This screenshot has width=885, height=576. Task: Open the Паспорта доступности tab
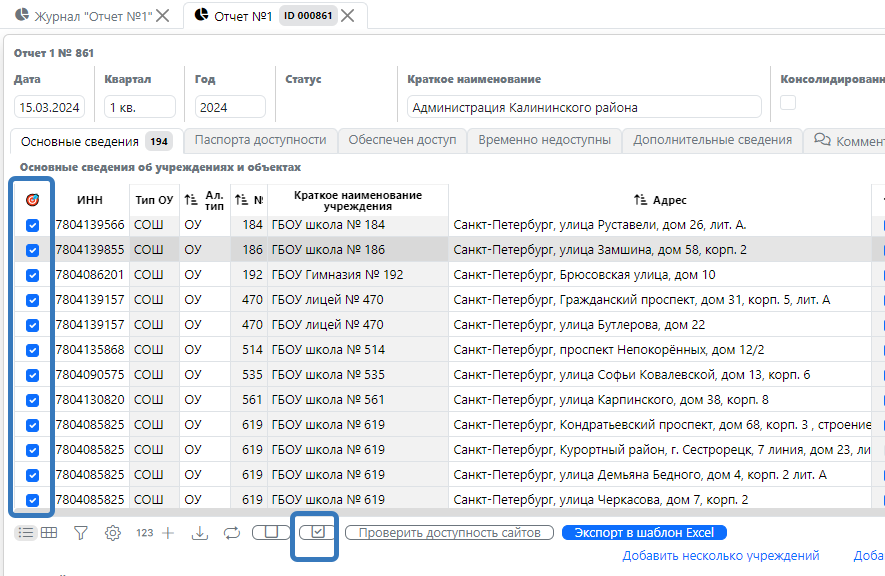(x=260, y=140)
